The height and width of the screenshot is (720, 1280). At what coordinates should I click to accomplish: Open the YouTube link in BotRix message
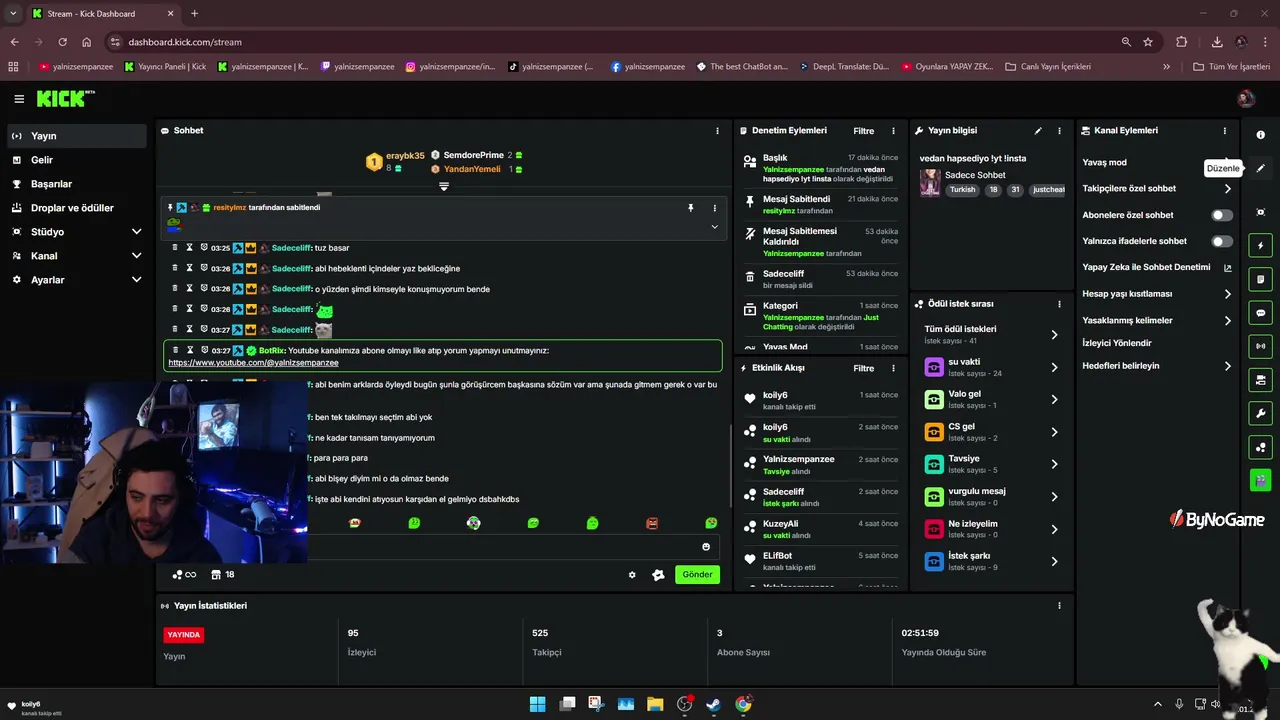click(253, 363)
